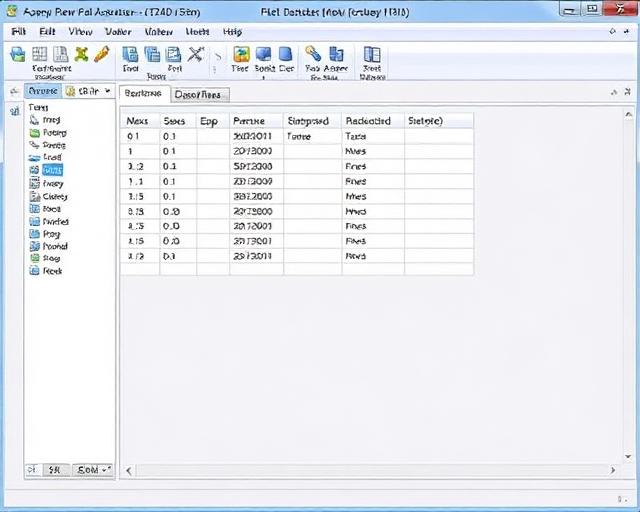Open the Help menu
Viewport: 640px width, 512px height.
click(232, 31)
